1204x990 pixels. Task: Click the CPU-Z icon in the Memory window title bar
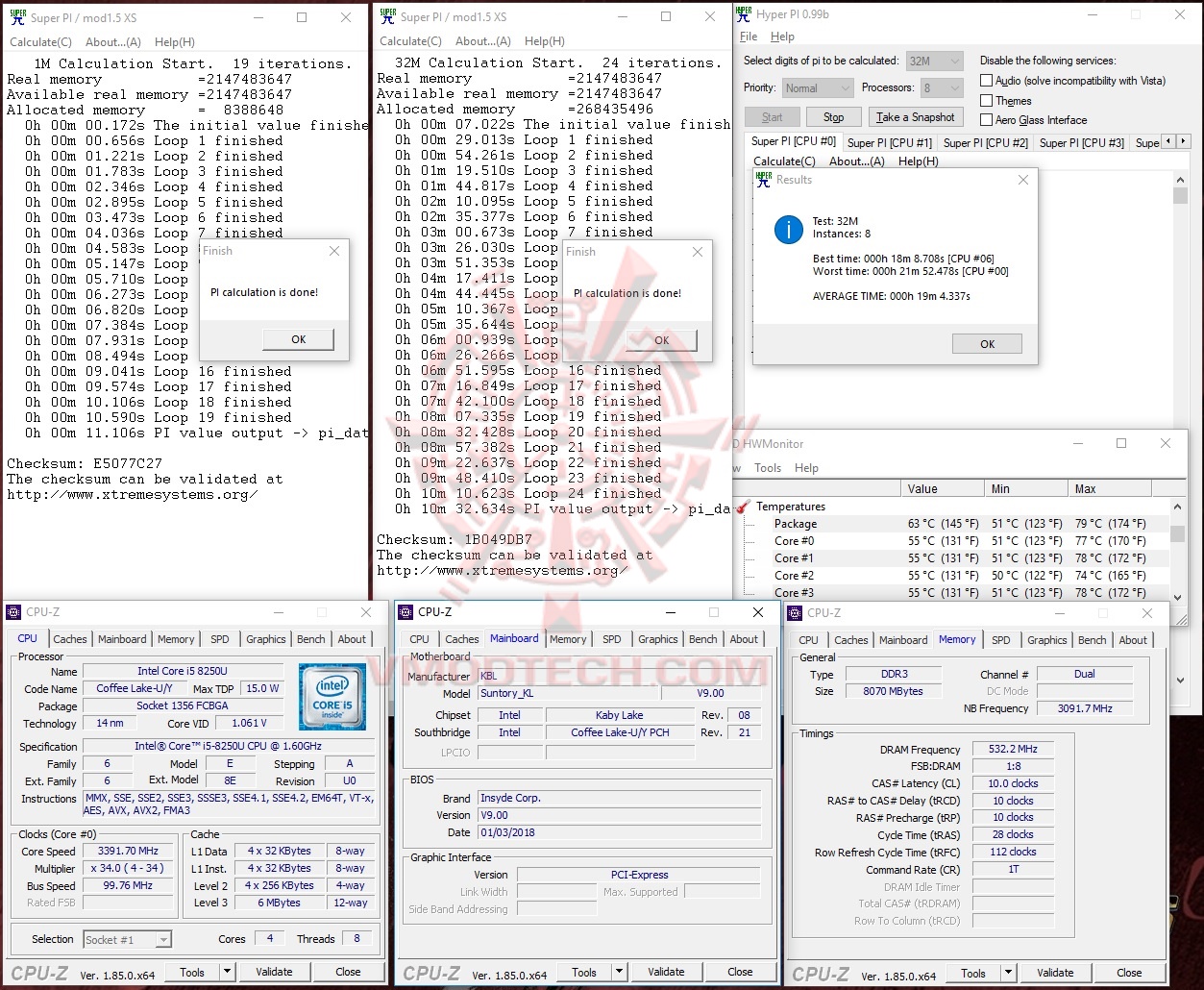[795, 613]
